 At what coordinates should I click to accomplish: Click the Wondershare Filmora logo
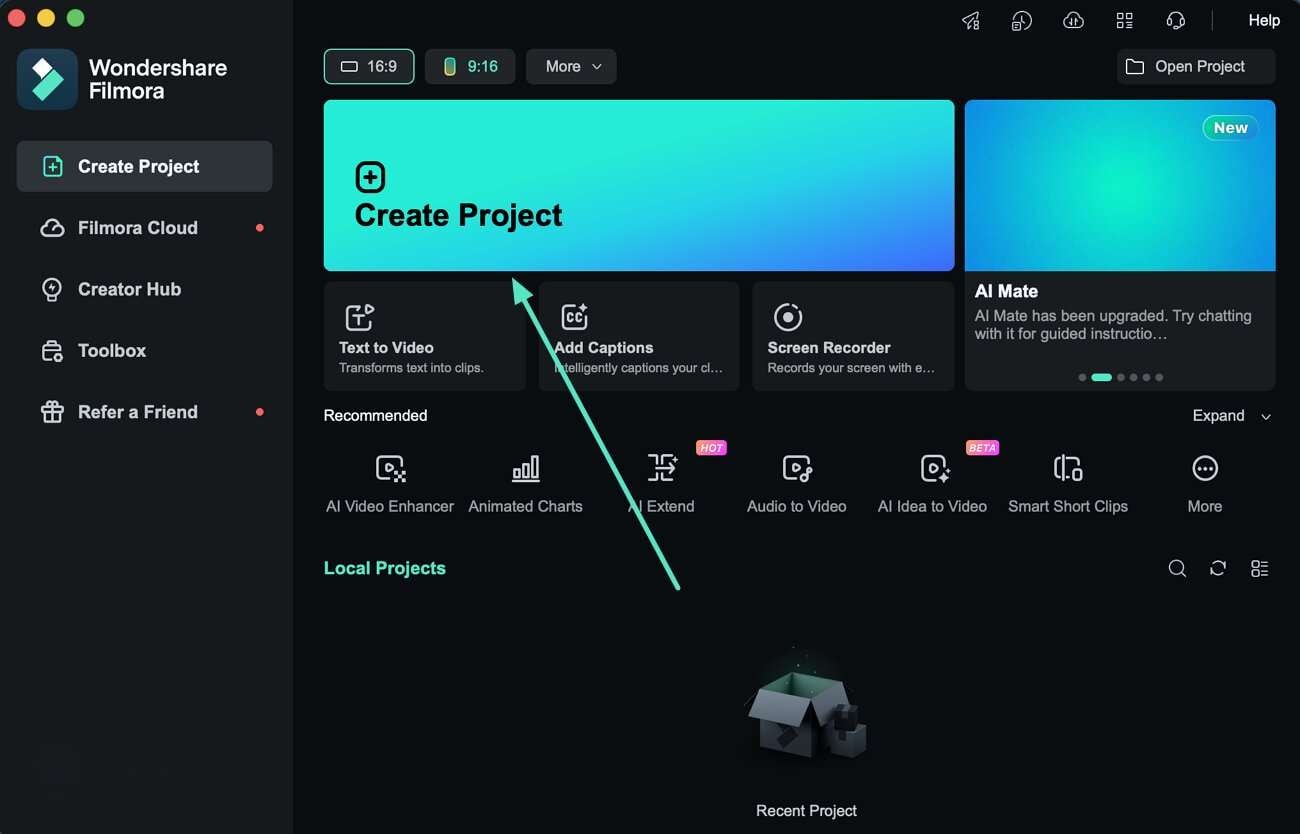(47, 79)
